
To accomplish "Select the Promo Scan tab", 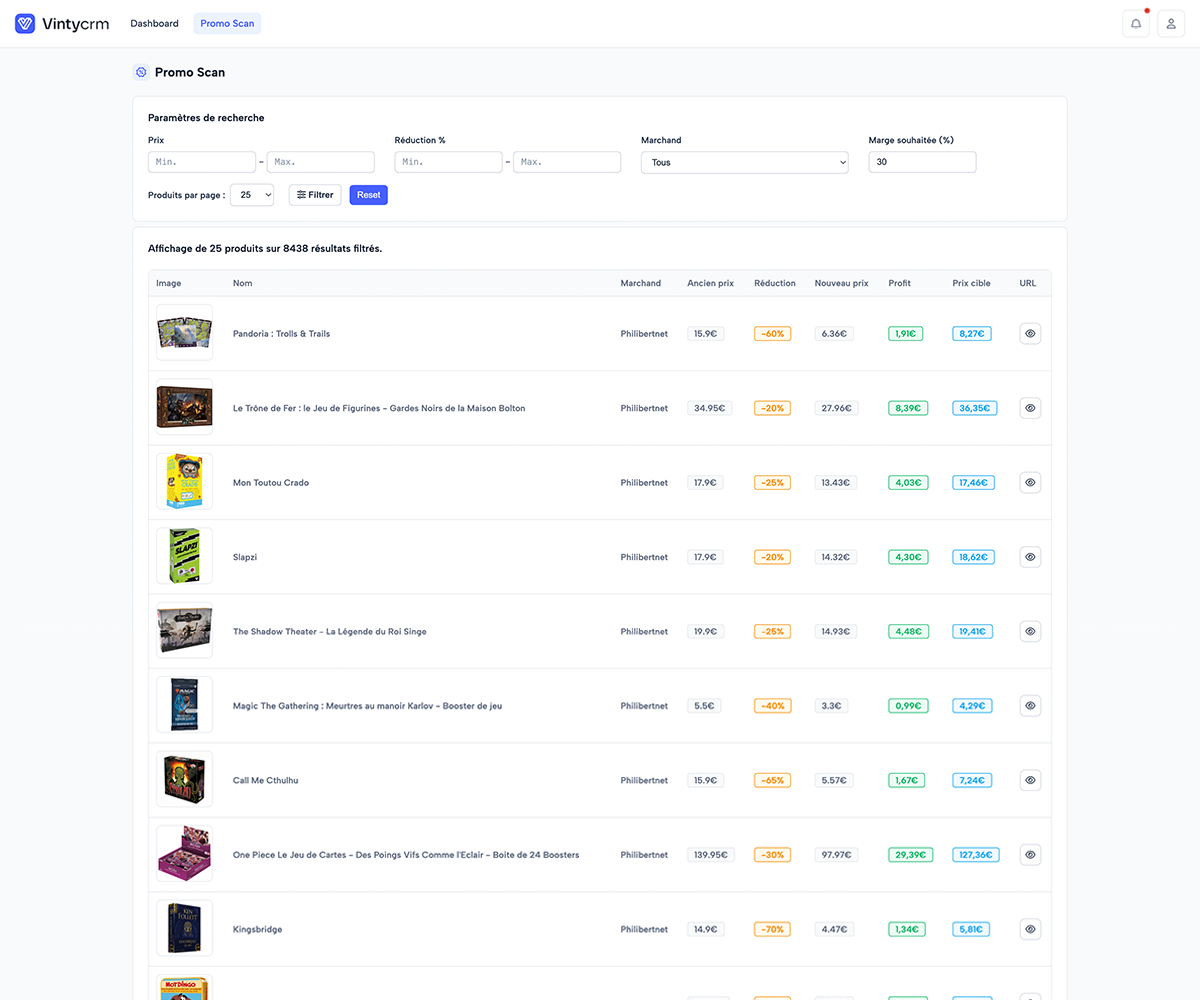I will coord(227,24).
